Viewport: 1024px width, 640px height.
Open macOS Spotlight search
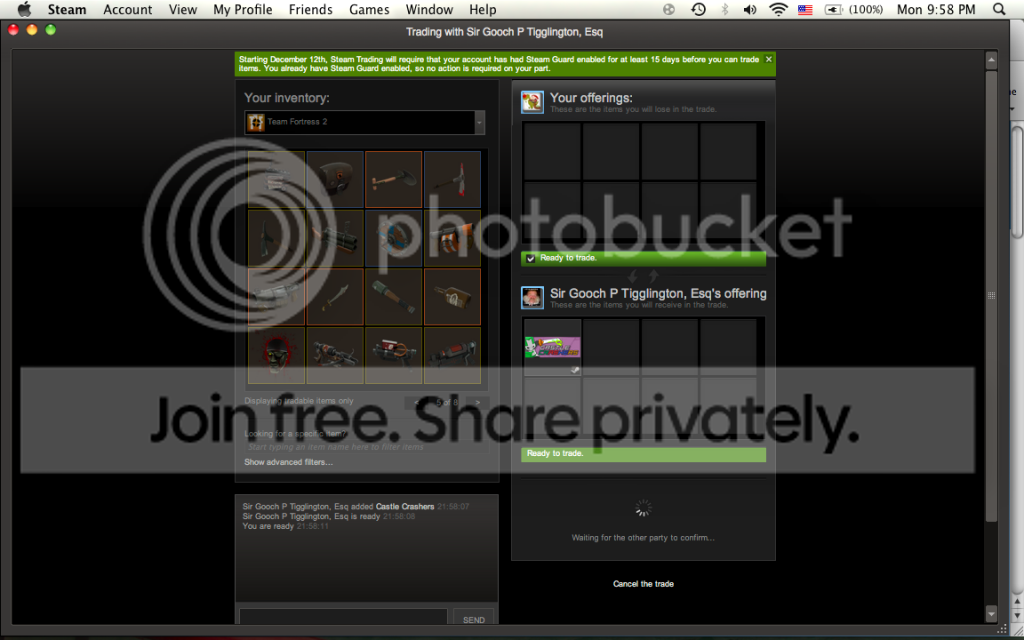pyautogui.click(x=999, y=9)
